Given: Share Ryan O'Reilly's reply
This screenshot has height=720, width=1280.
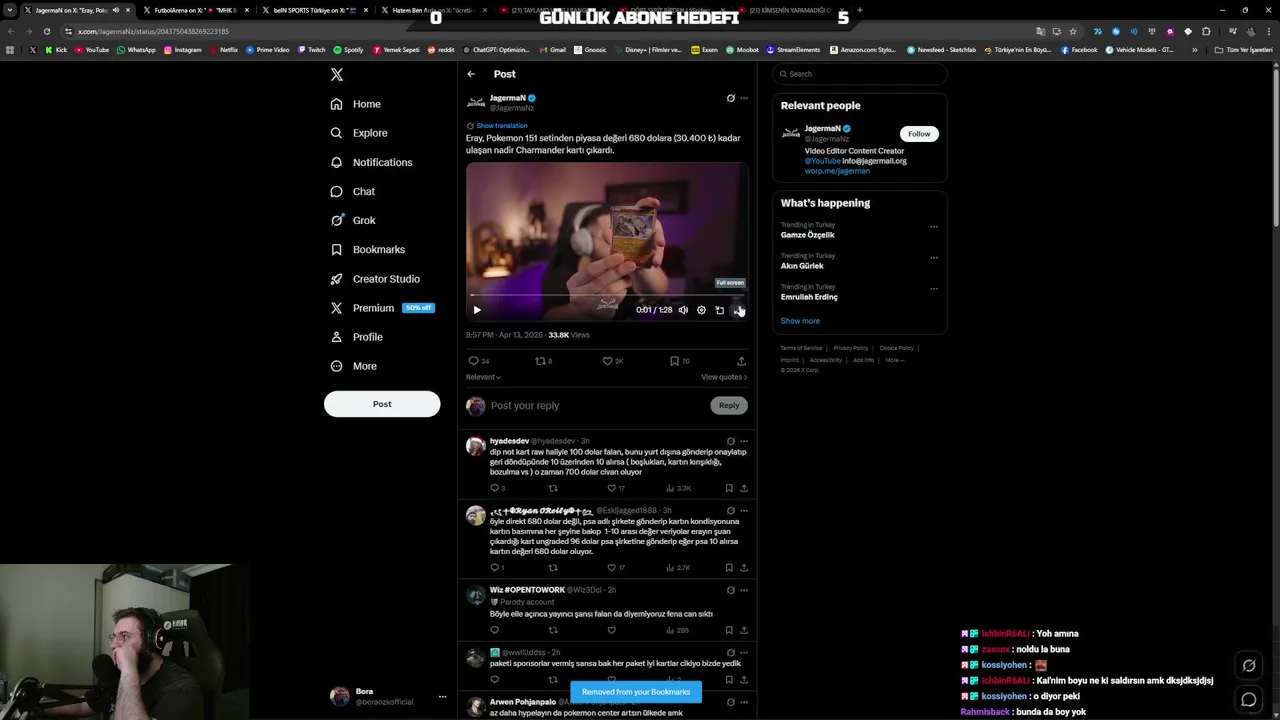Looking at the screenshot, I should click(743, 568).
